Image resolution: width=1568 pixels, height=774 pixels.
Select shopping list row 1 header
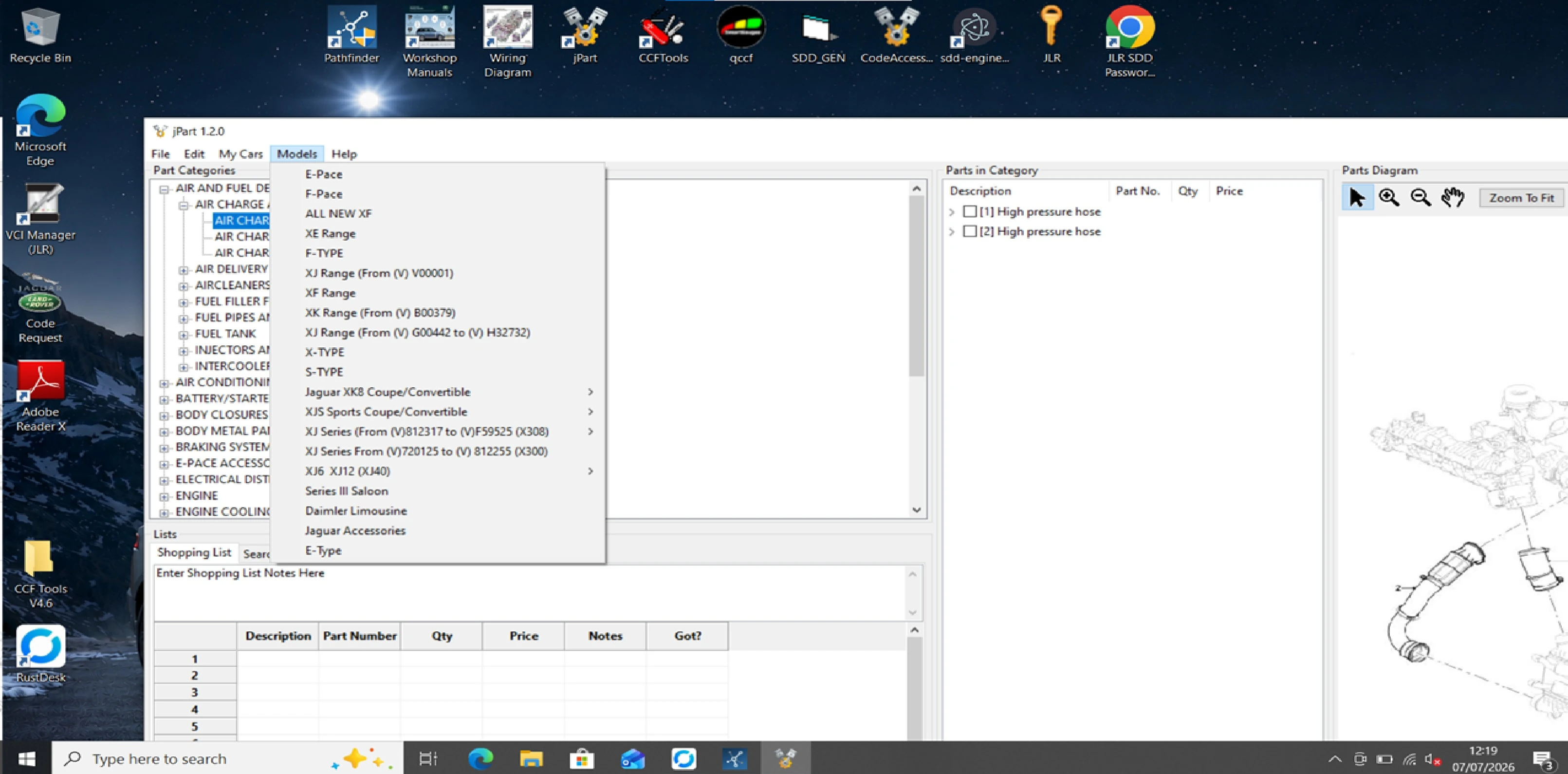coord(195,659)
